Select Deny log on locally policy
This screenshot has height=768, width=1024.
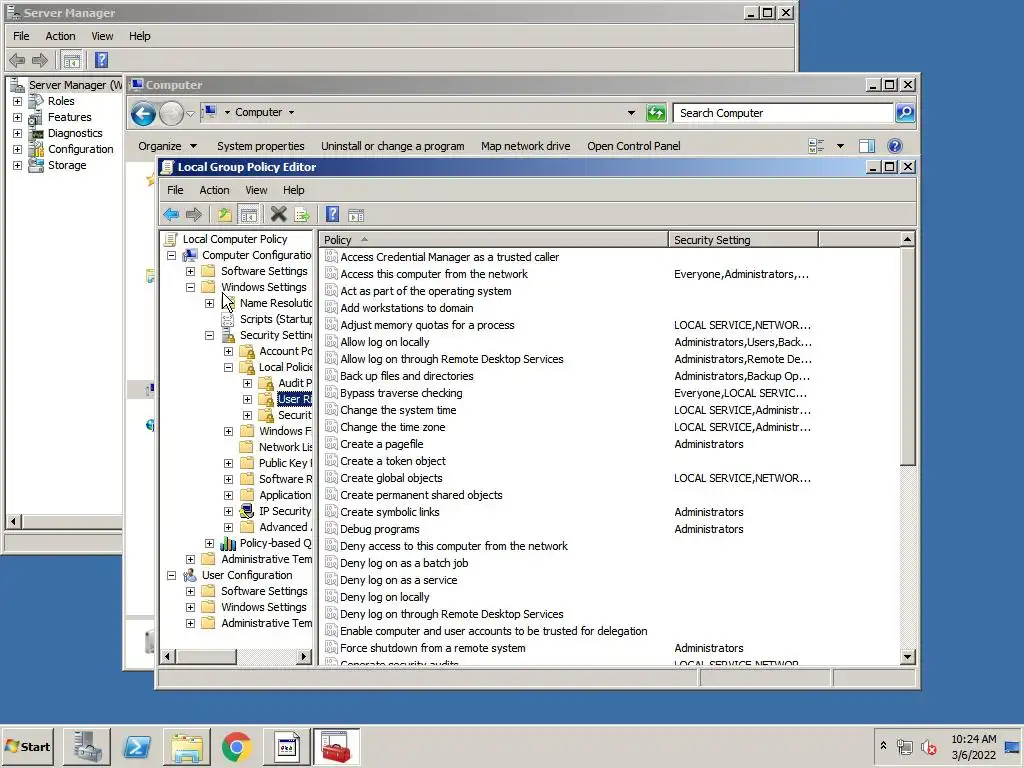[x=385, y=597]
